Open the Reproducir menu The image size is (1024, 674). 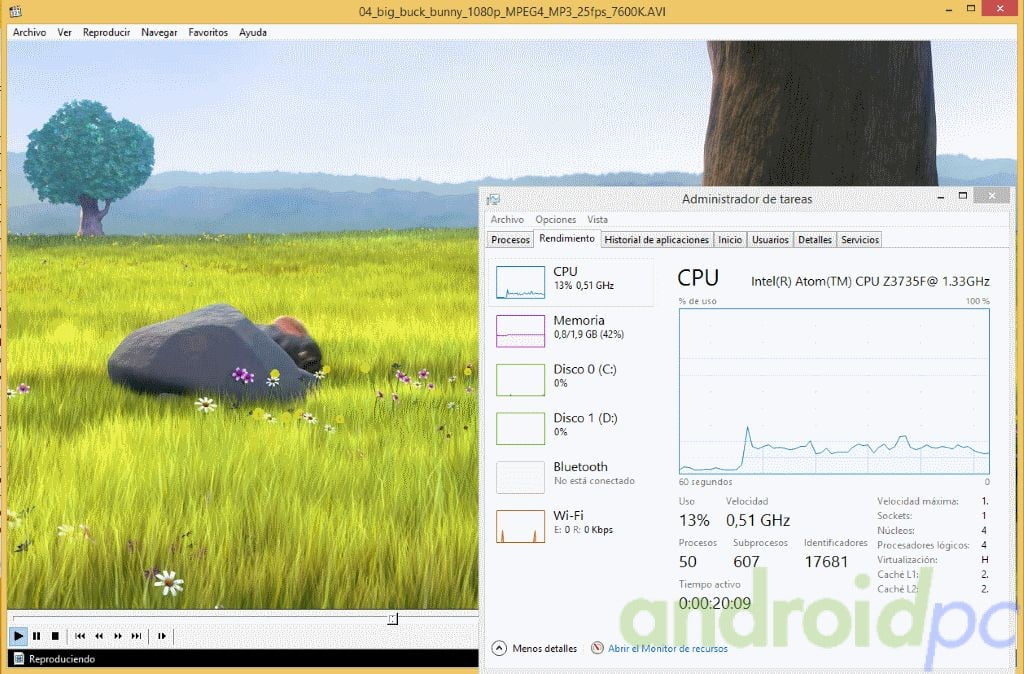106,32
